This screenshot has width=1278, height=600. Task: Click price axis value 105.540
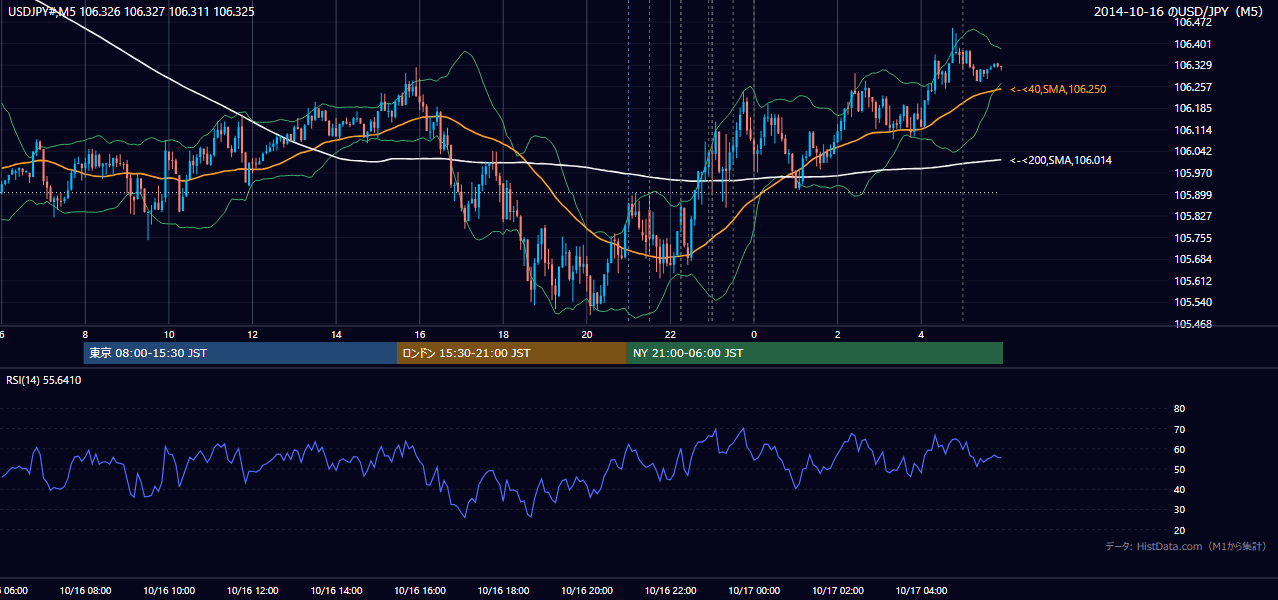pos(1193,302)
